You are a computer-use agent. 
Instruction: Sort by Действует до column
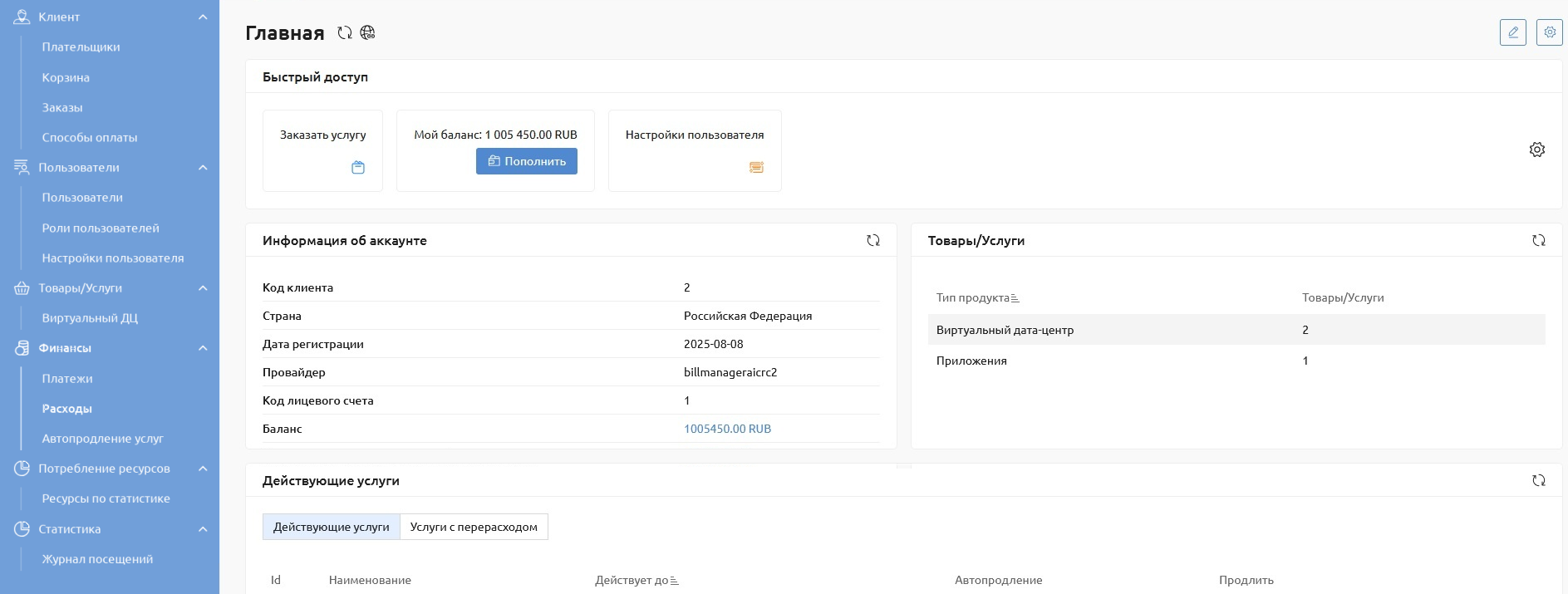coord(637,580)
